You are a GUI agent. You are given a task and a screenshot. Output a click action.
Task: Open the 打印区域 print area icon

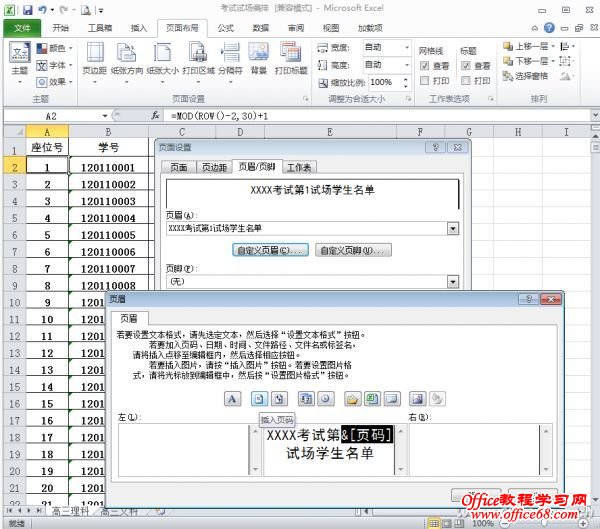tap(198, 62)
